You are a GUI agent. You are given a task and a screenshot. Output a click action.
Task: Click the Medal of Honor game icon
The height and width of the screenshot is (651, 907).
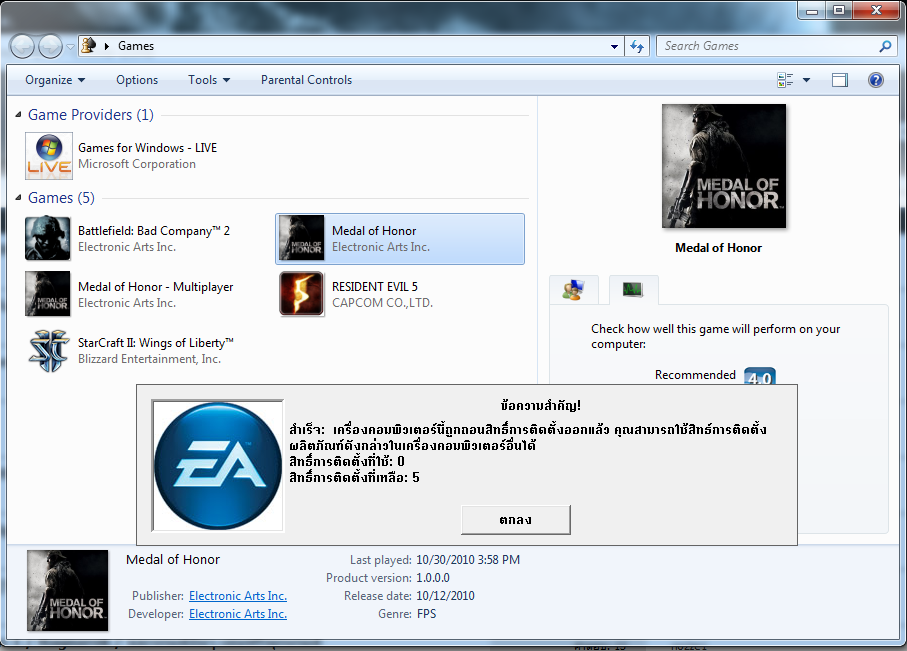(301, 238)
